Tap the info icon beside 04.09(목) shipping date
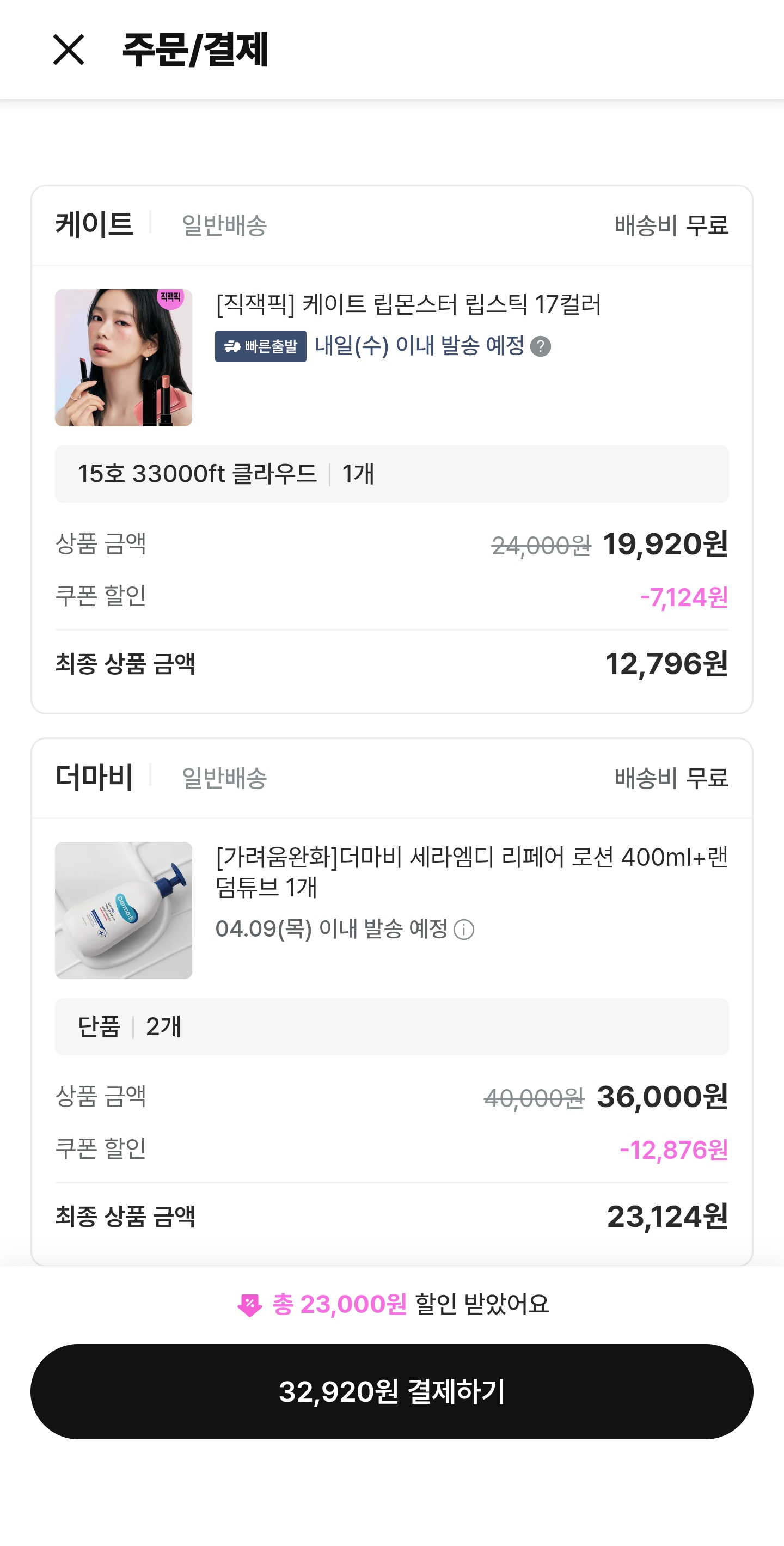Viewport: 784px width, 1546px height. point(464,930)
